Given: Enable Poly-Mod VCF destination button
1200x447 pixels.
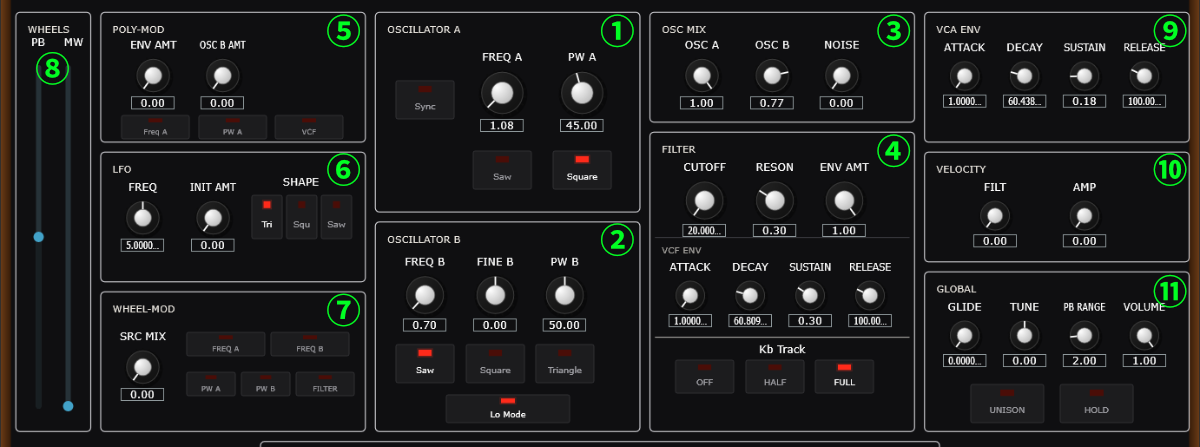Looking at the screenshot, I should [x=309, y=127].
